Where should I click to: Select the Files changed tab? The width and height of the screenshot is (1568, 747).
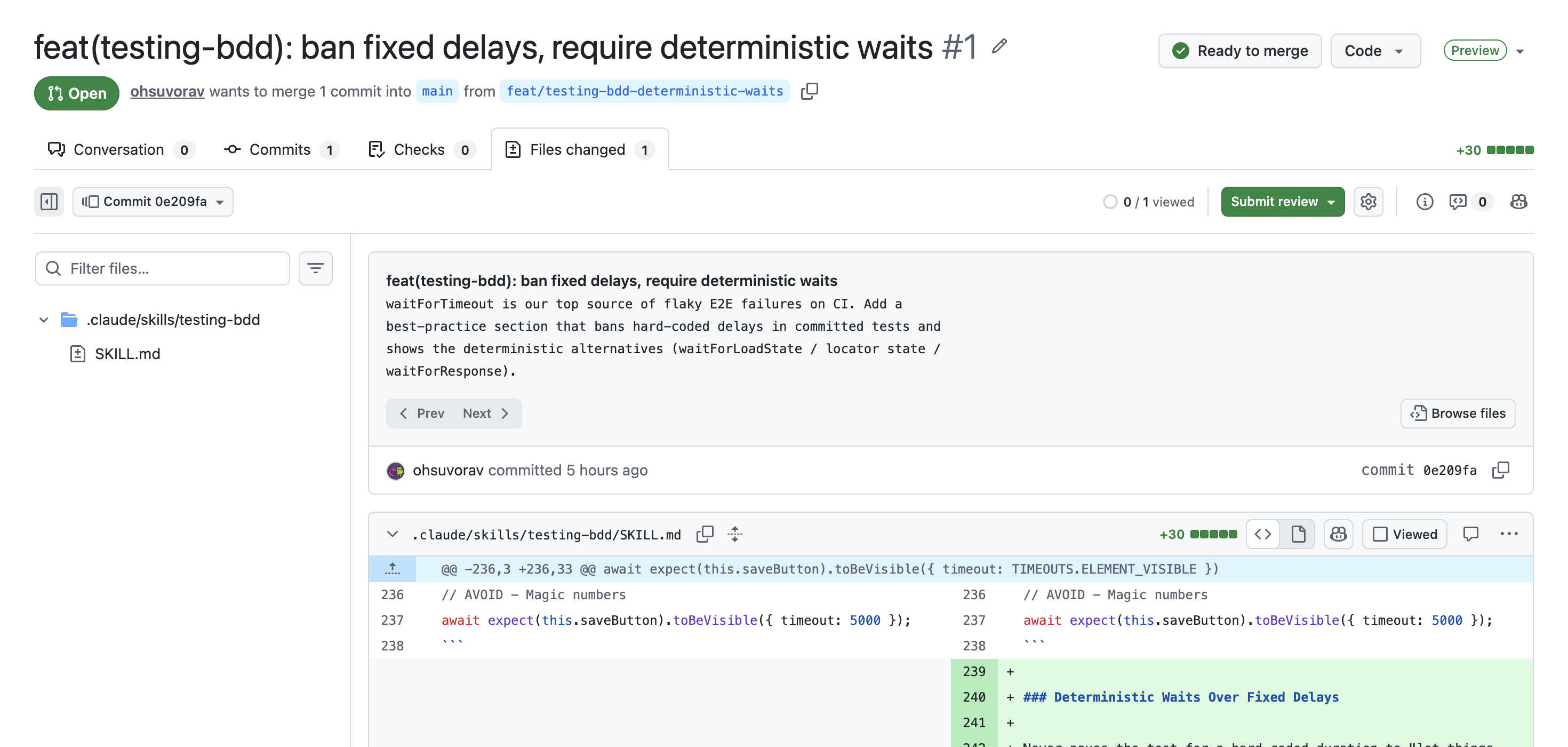580,150
